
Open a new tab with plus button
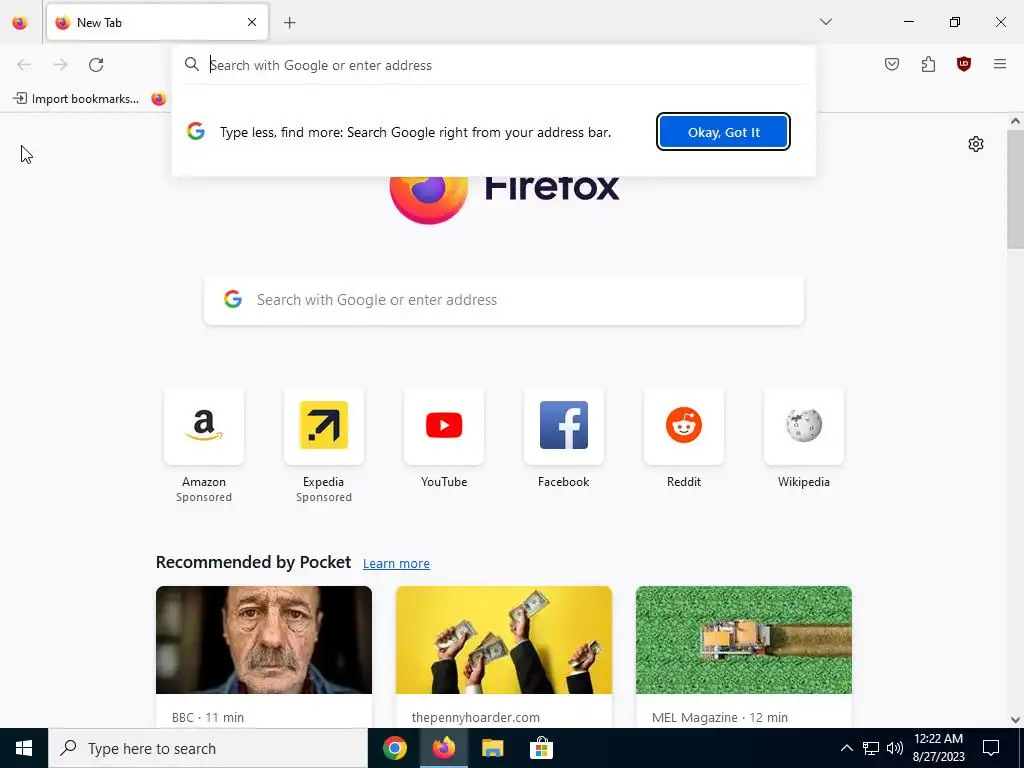point(290,23)
